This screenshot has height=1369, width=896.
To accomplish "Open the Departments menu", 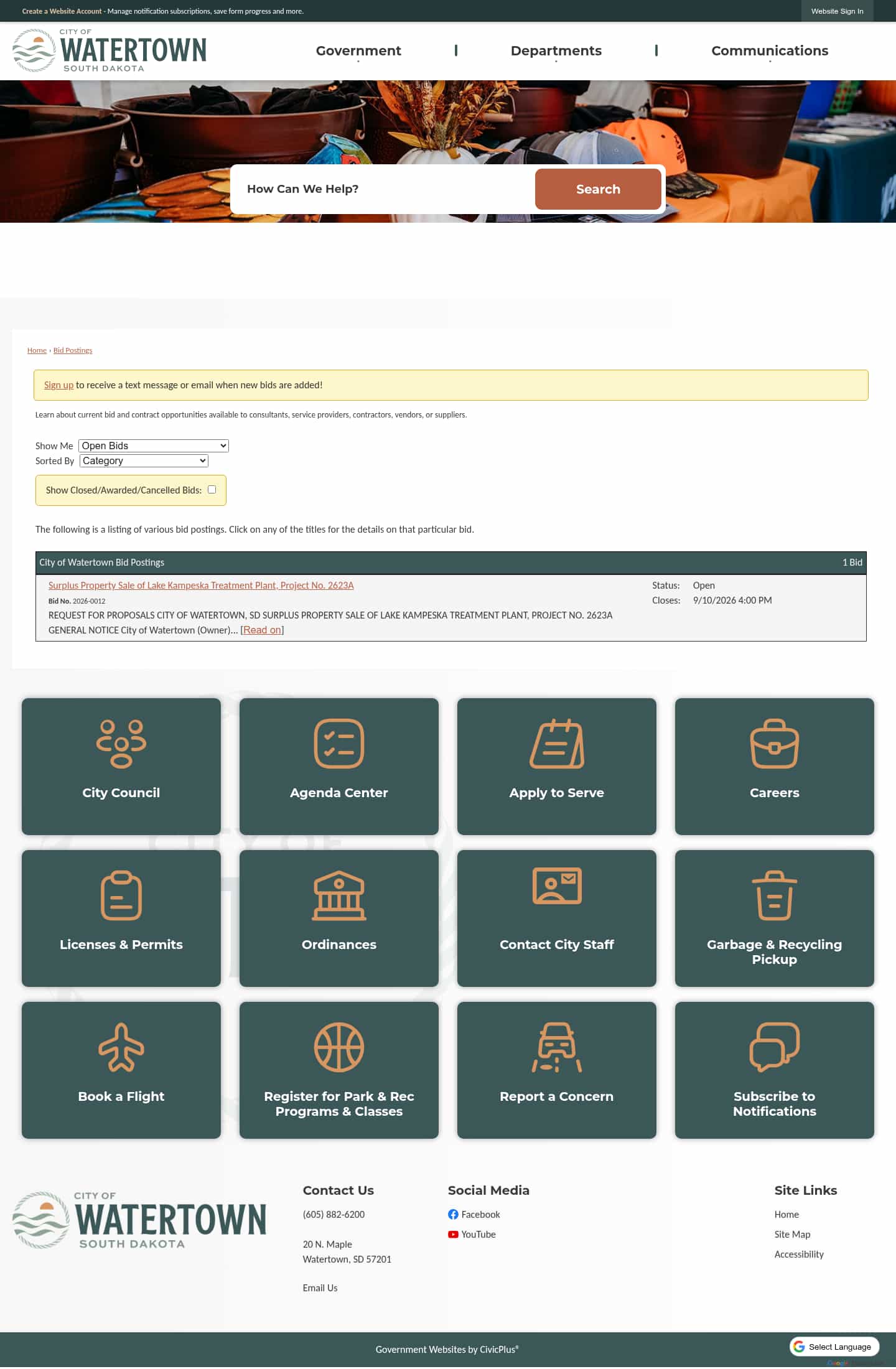I will (x=556, y=51).
